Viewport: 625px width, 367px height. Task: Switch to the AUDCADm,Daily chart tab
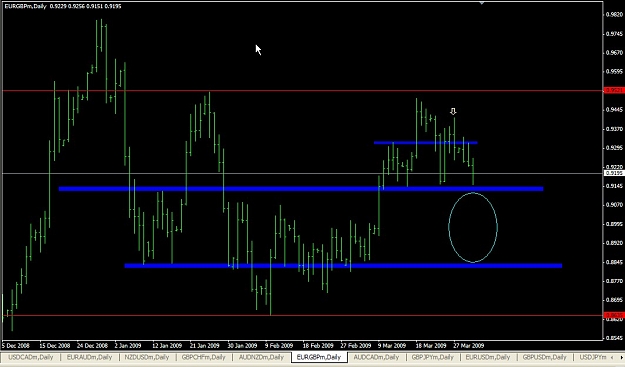click(376, 357)
